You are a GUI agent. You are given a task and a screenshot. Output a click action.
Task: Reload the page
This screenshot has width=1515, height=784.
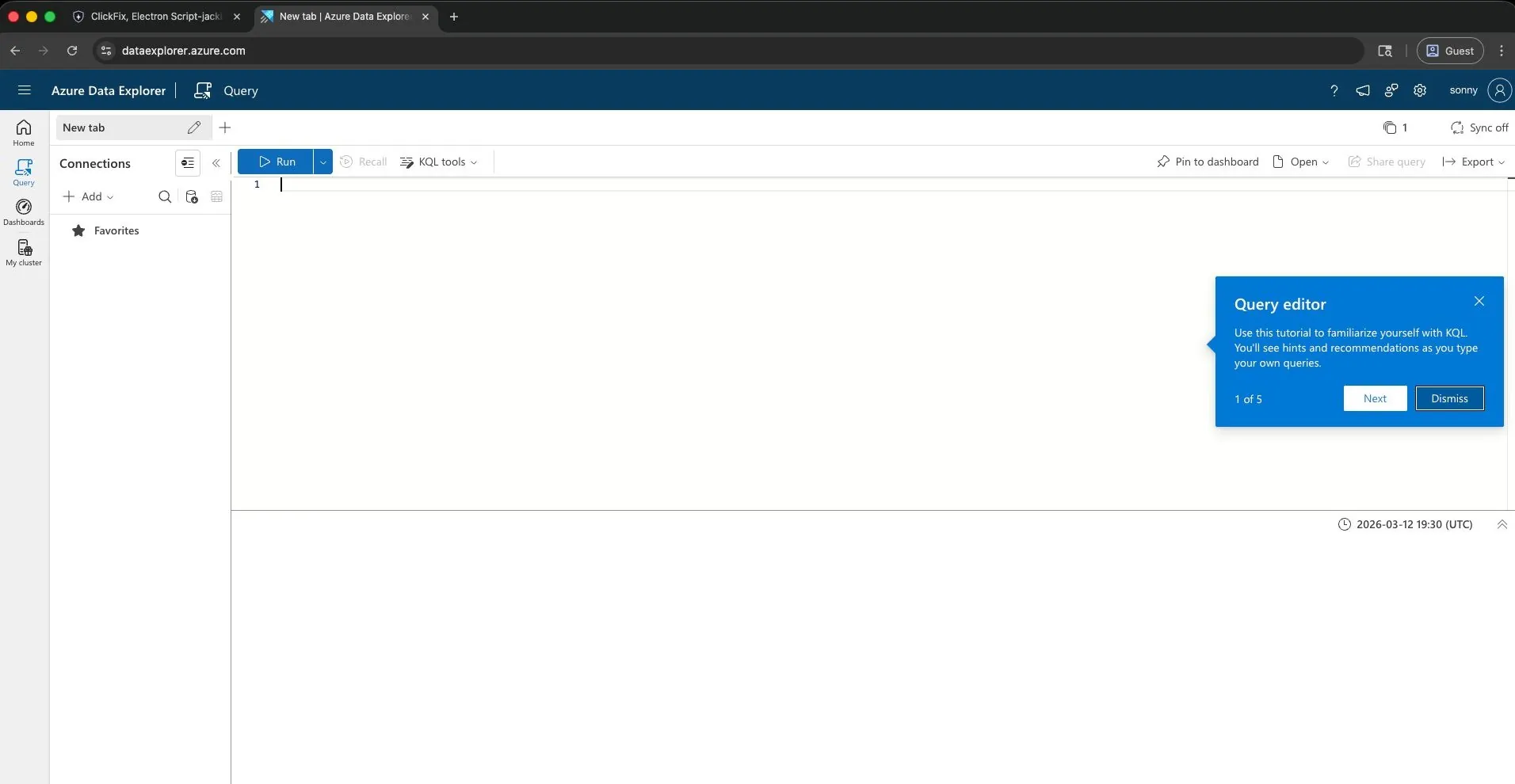pos(72,51)
